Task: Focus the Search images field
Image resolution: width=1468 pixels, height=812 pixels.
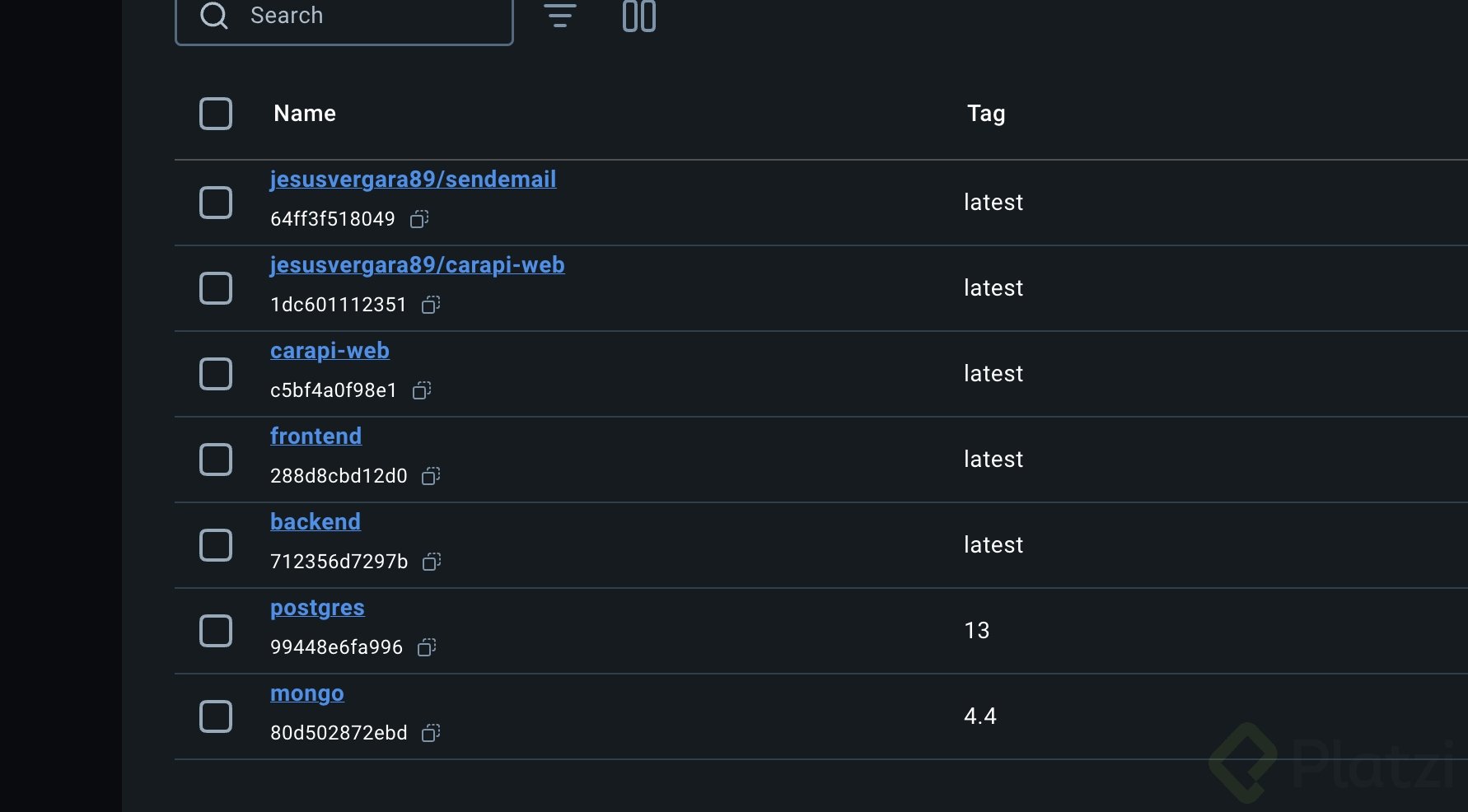Action: (362, 16)
